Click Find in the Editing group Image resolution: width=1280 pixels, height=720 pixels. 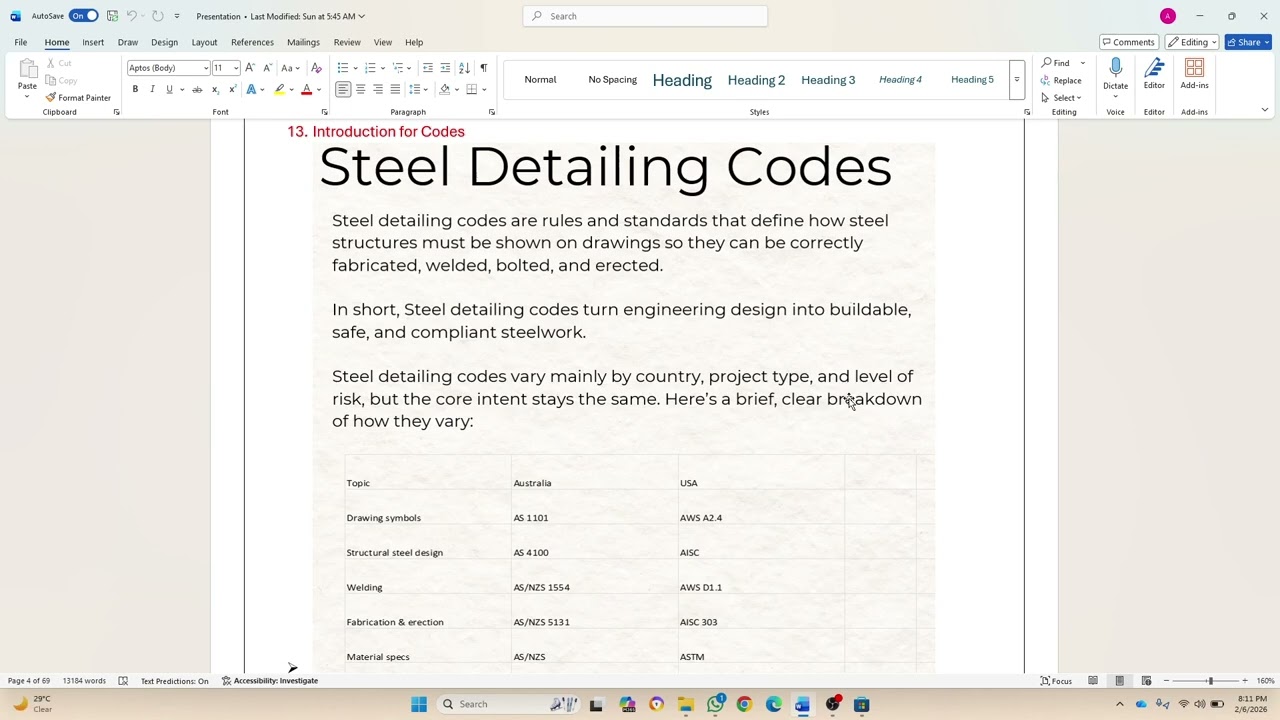(1056, 63)
